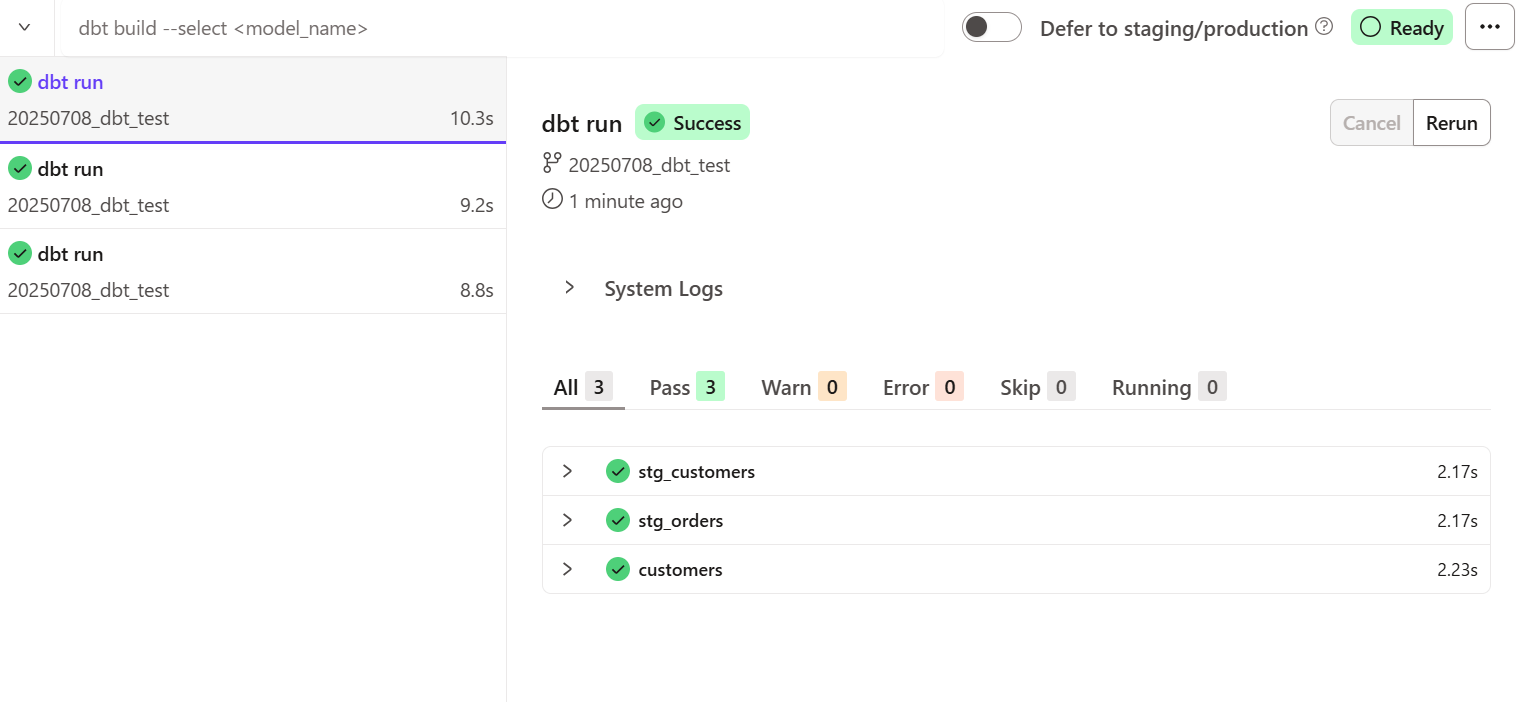
Task: Click check icon next to customers model
Action: 618,569
